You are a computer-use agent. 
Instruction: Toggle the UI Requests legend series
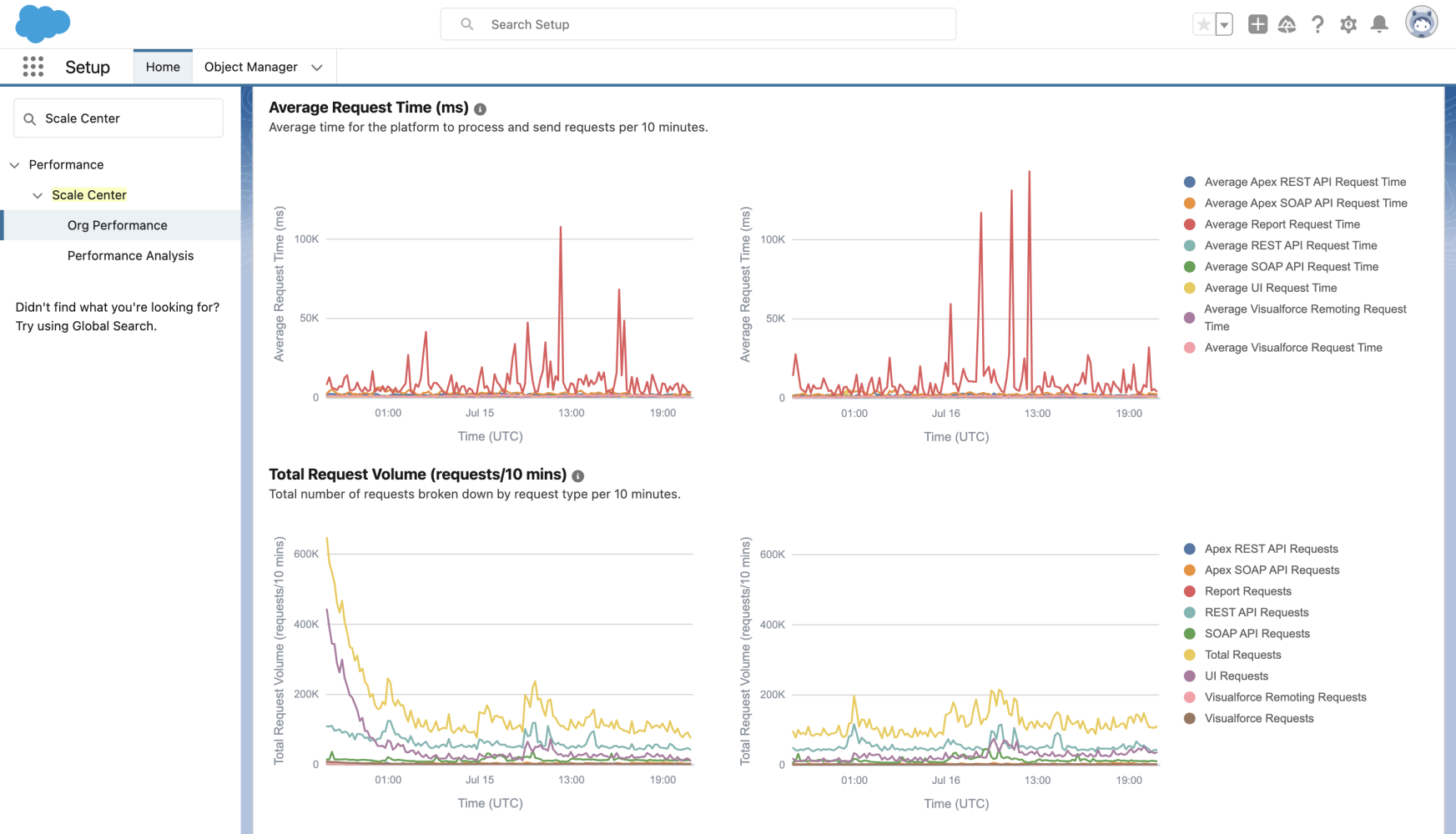[1236, 676]
